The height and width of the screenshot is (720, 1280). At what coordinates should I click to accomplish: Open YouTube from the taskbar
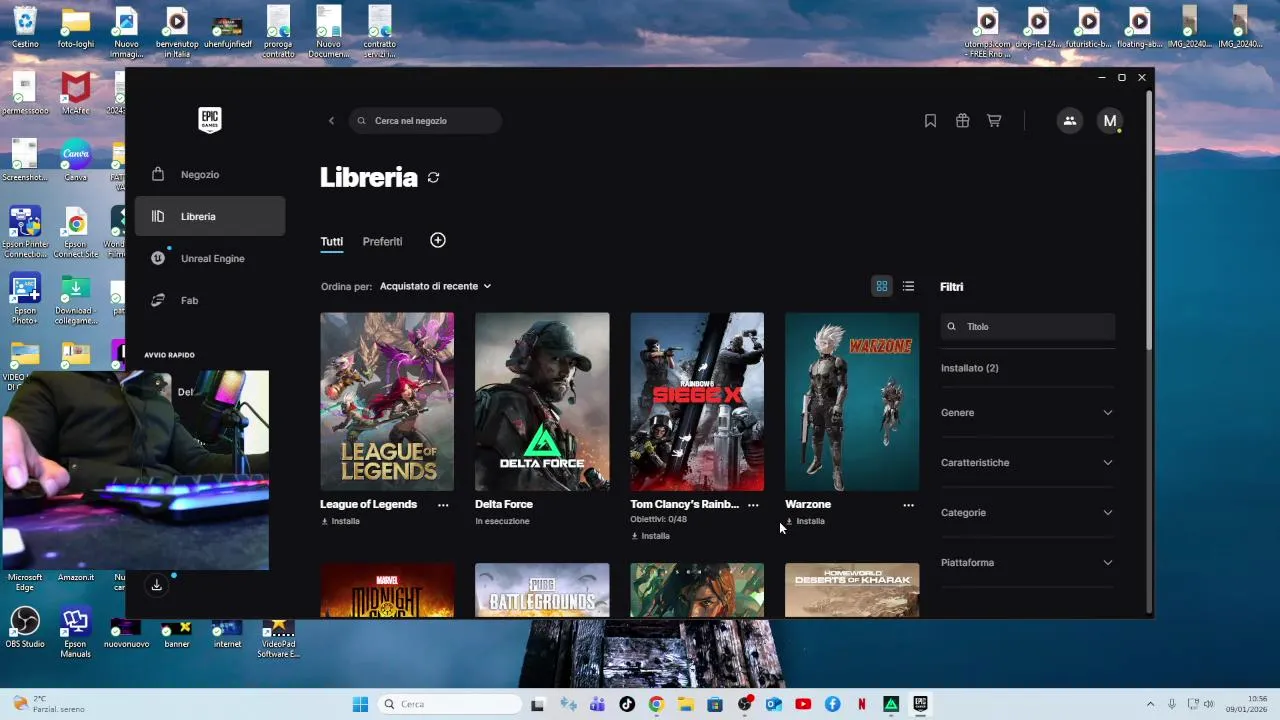click(x=803, y=704)
